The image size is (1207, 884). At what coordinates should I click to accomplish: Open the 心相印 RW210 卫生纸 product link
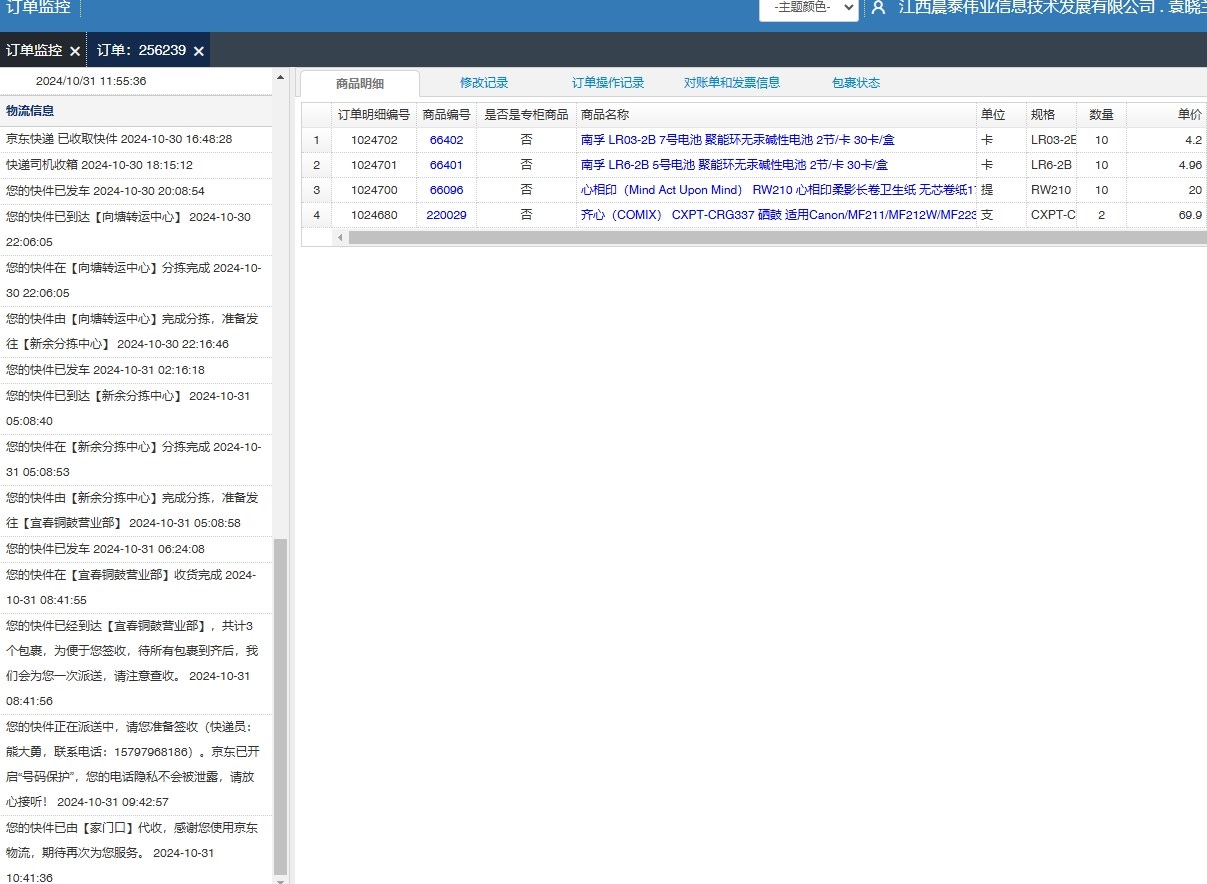click(x=778, y=190)
